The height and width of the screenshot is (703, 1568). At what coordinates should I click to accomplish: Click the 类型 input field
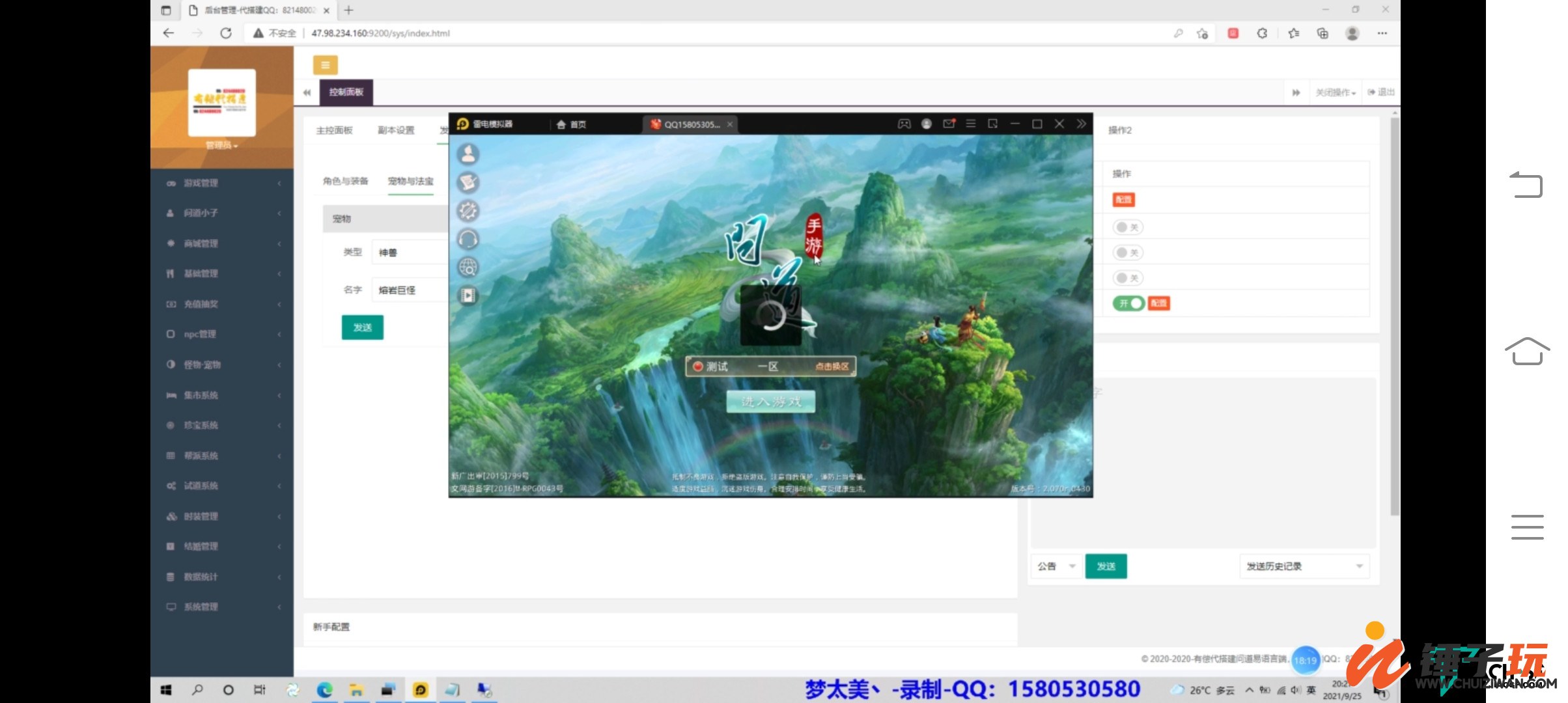[410, 253]
